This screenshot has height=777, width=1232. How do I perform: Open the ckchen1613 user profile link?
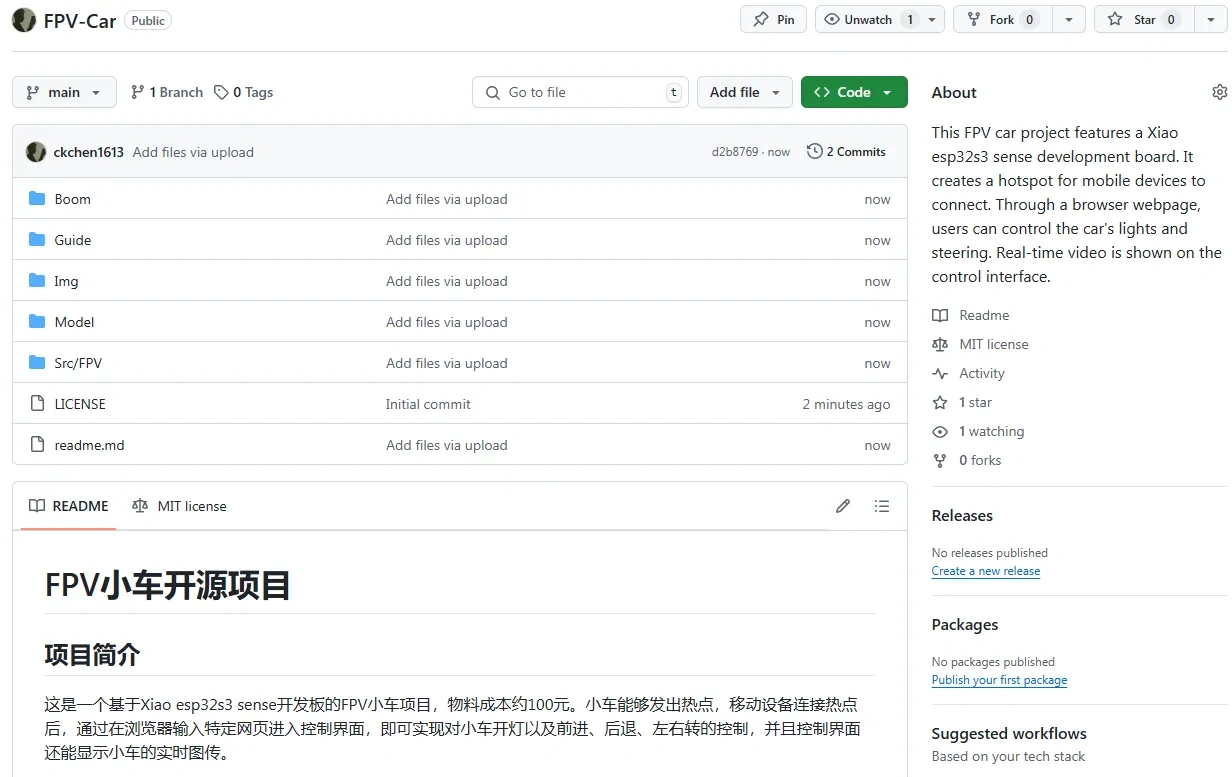89,152
